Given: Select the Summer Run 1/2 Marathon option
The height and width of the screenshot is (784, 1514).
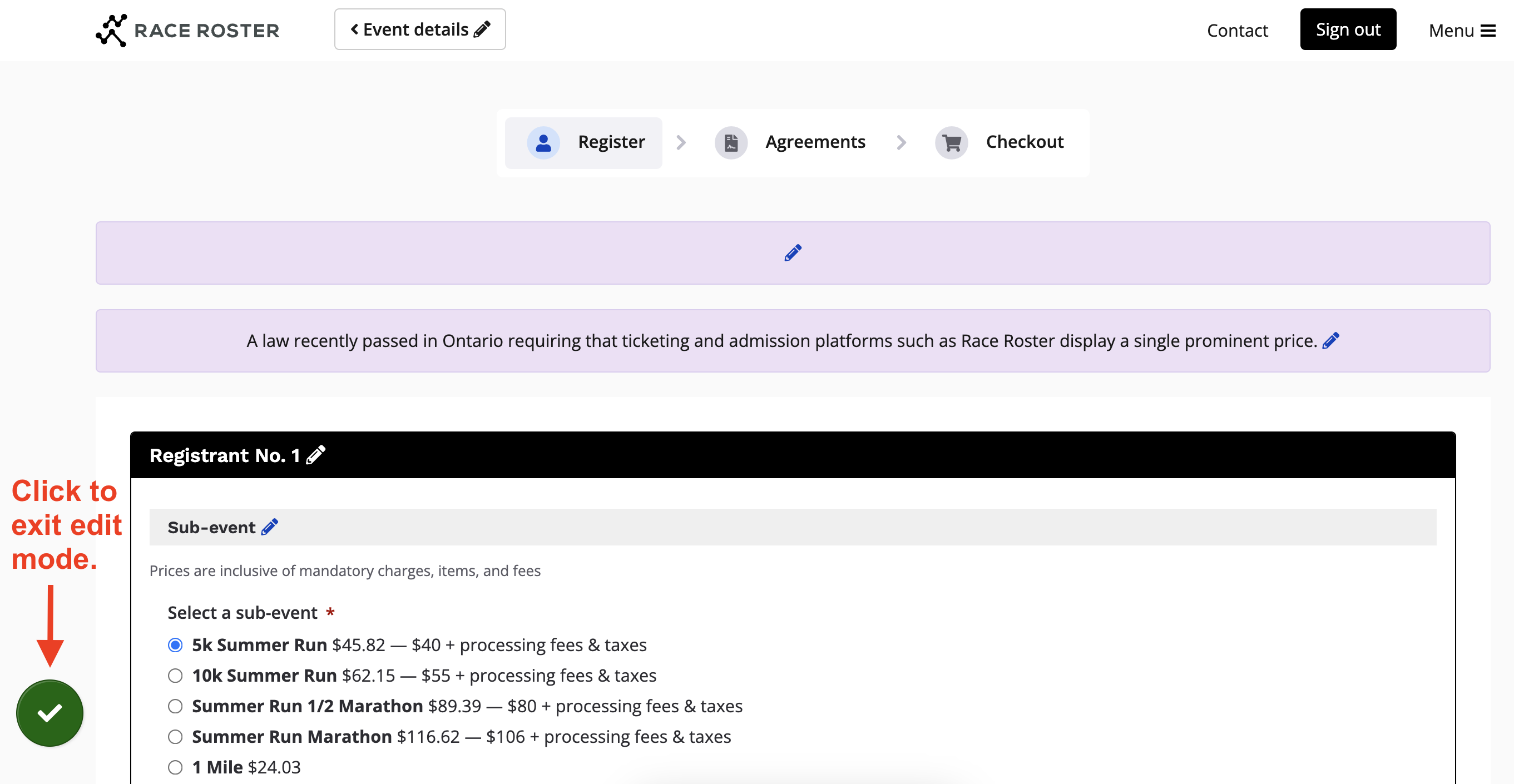Looking at the screenshot, I should pos(175,706).
